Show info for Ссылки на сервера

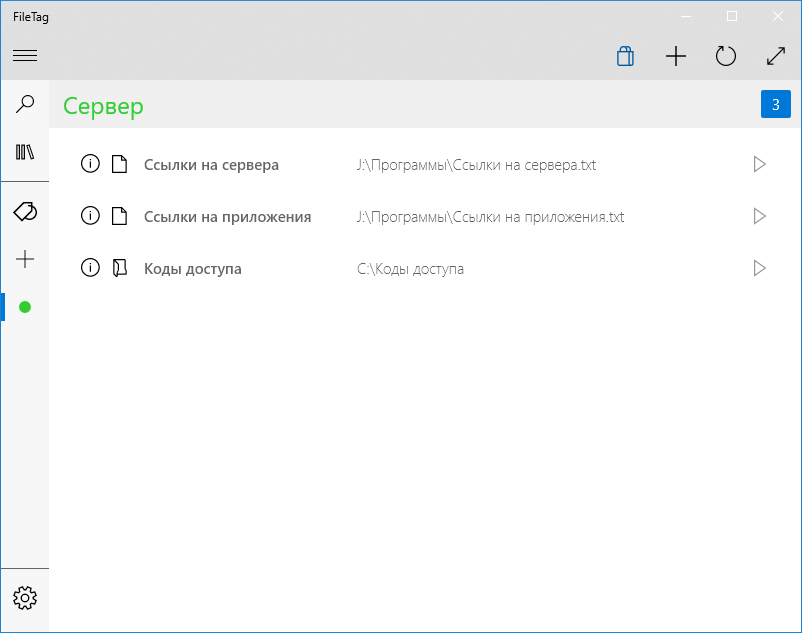90,164
